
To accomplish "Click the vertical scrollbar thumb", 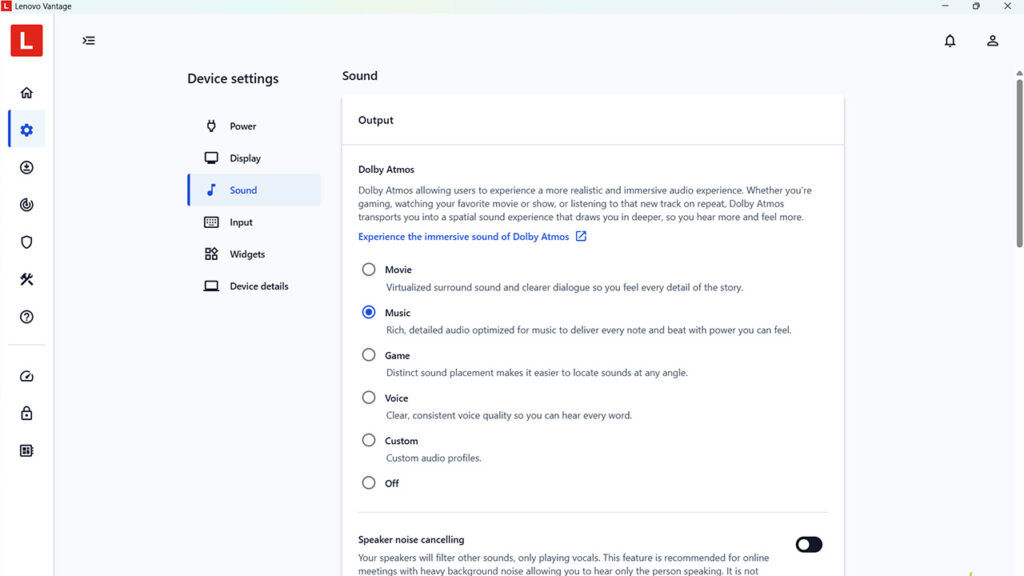I will point(1019,163).
